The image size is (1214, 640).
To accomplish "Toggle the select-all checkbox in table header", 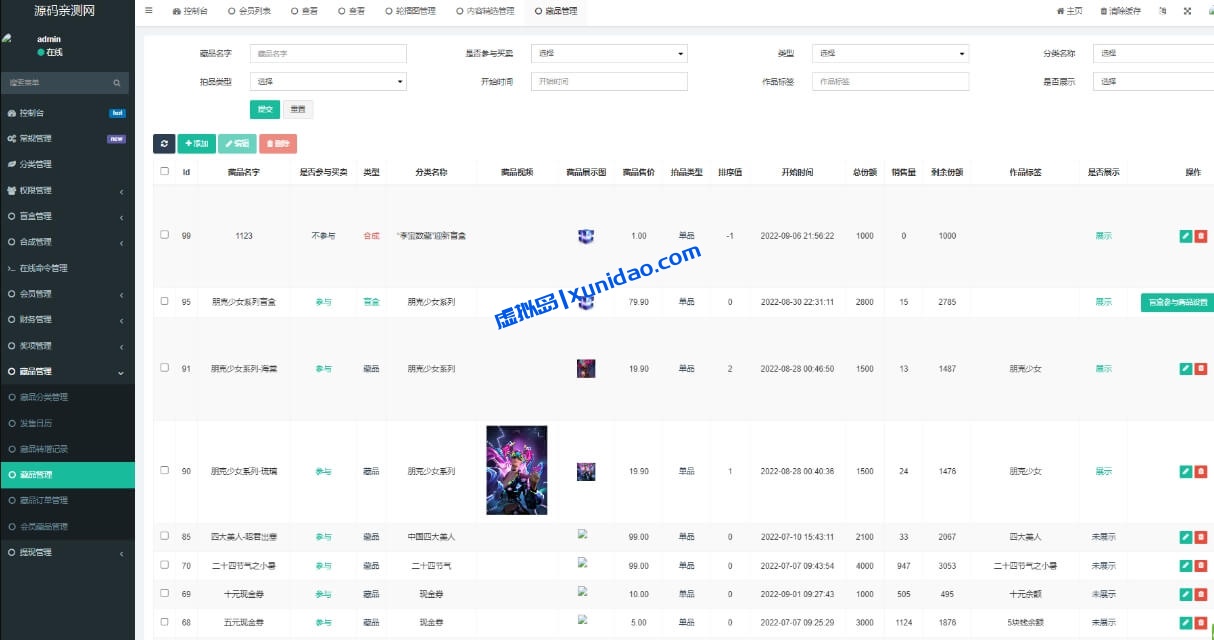I will (x=163, y=171).
